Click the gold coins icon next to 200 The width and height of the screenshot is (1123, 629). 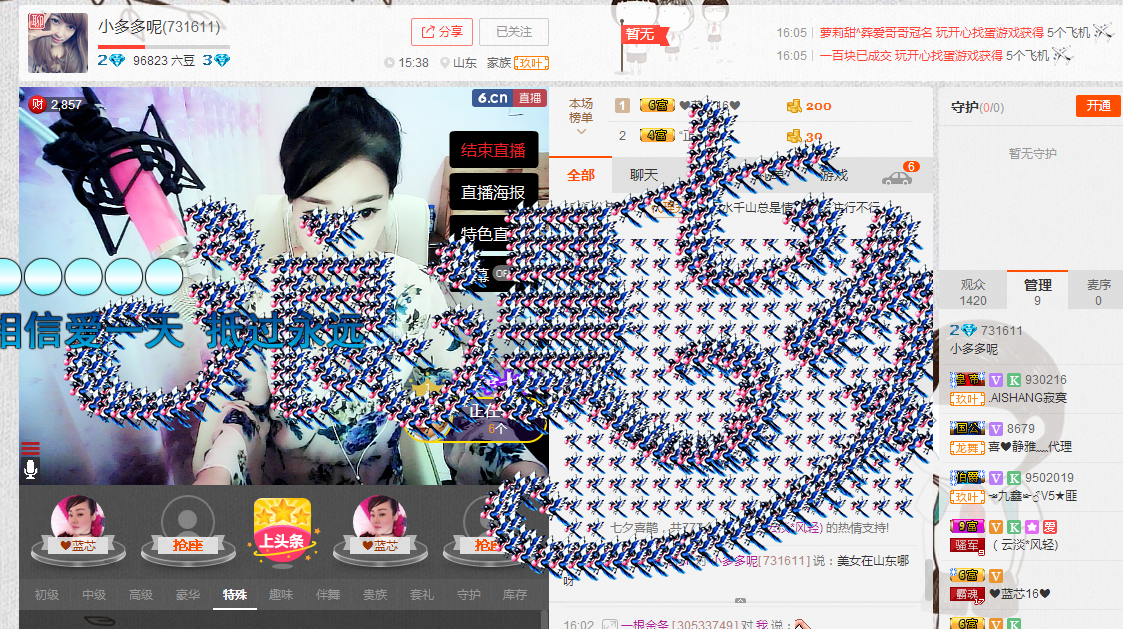794,106
